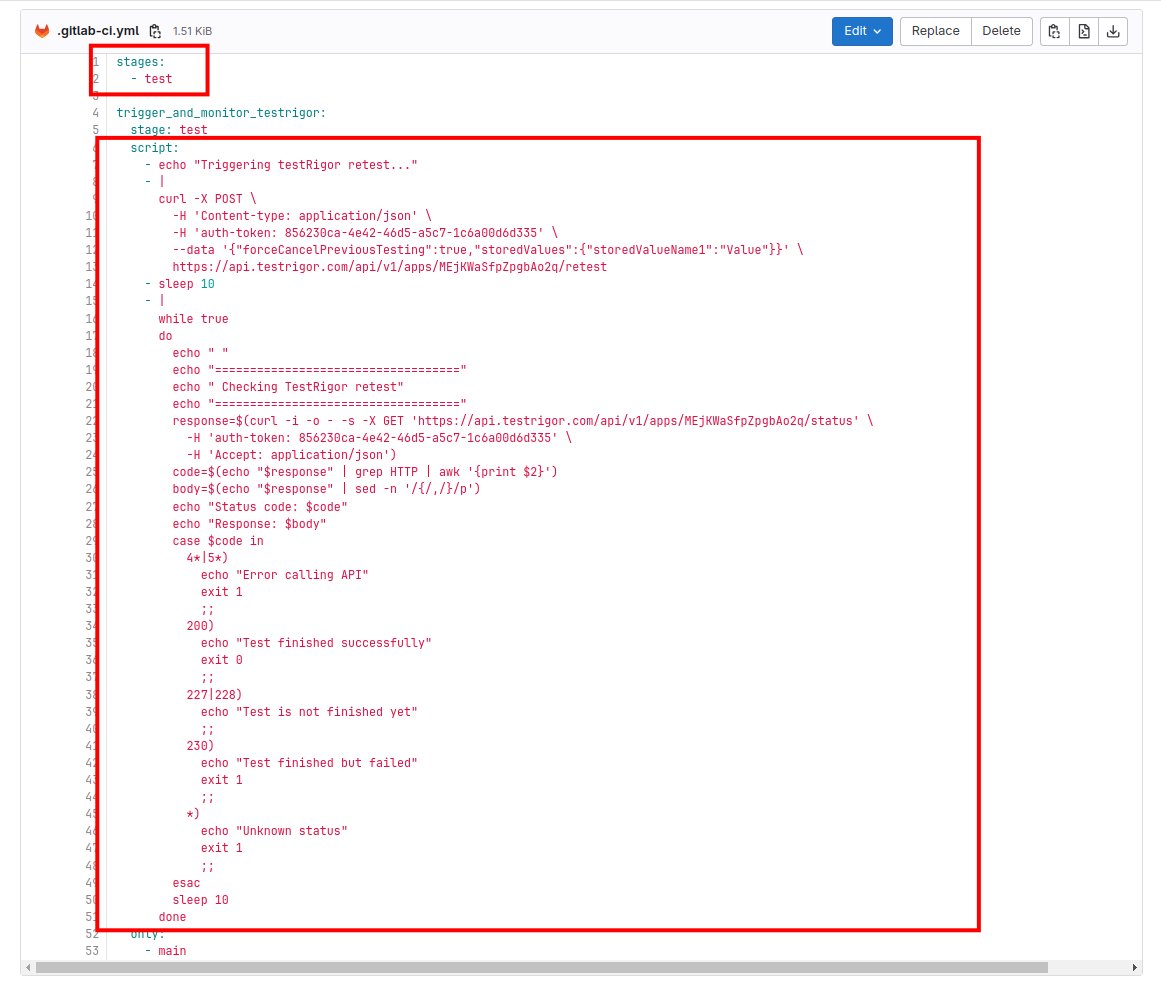Click the .gitlab-ci.yml file name
Image resolution: width=1161 pixels, height=984 pixels.
tap(98, 31)
